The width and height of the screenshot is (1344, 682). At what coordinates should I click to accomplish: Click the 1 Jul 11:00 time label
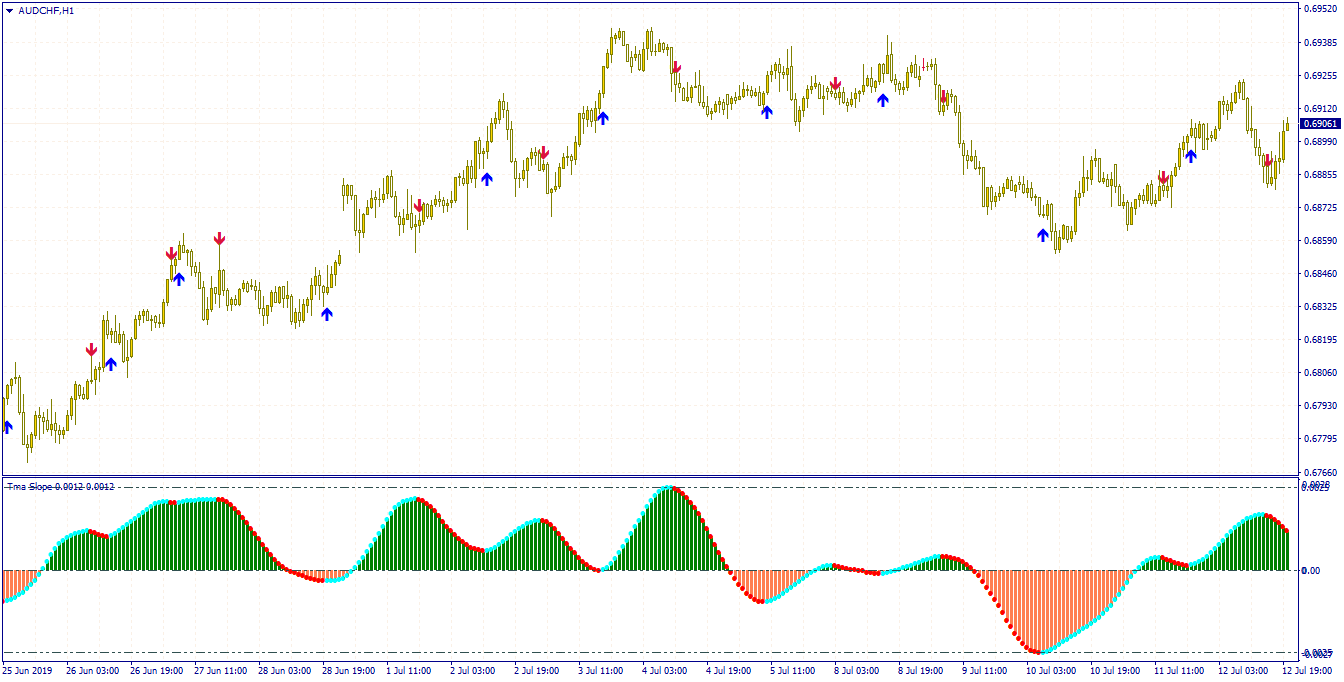(x=408, y=671)
